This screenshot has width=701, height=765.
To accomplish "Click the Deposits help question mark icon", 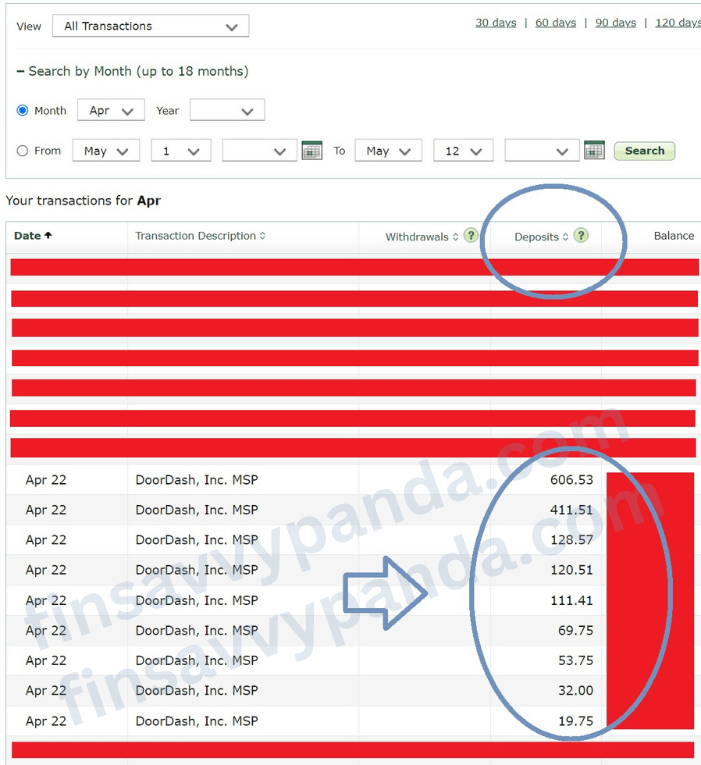I will click(581, 236).
